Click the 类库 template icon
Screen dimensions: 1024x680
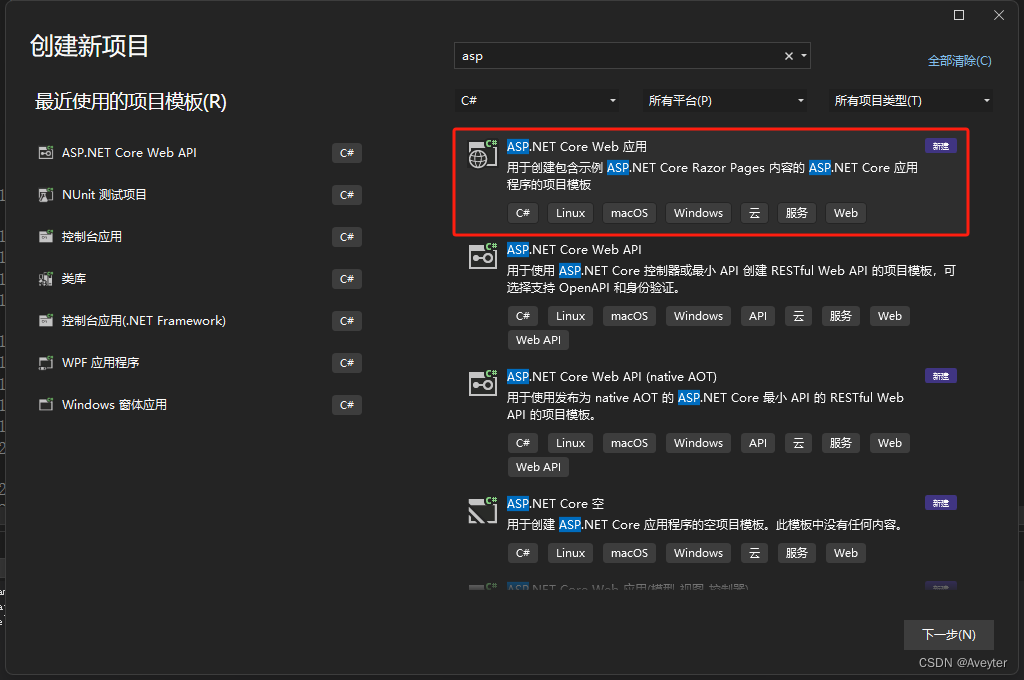pyautogui.click(x=46, y=279)
